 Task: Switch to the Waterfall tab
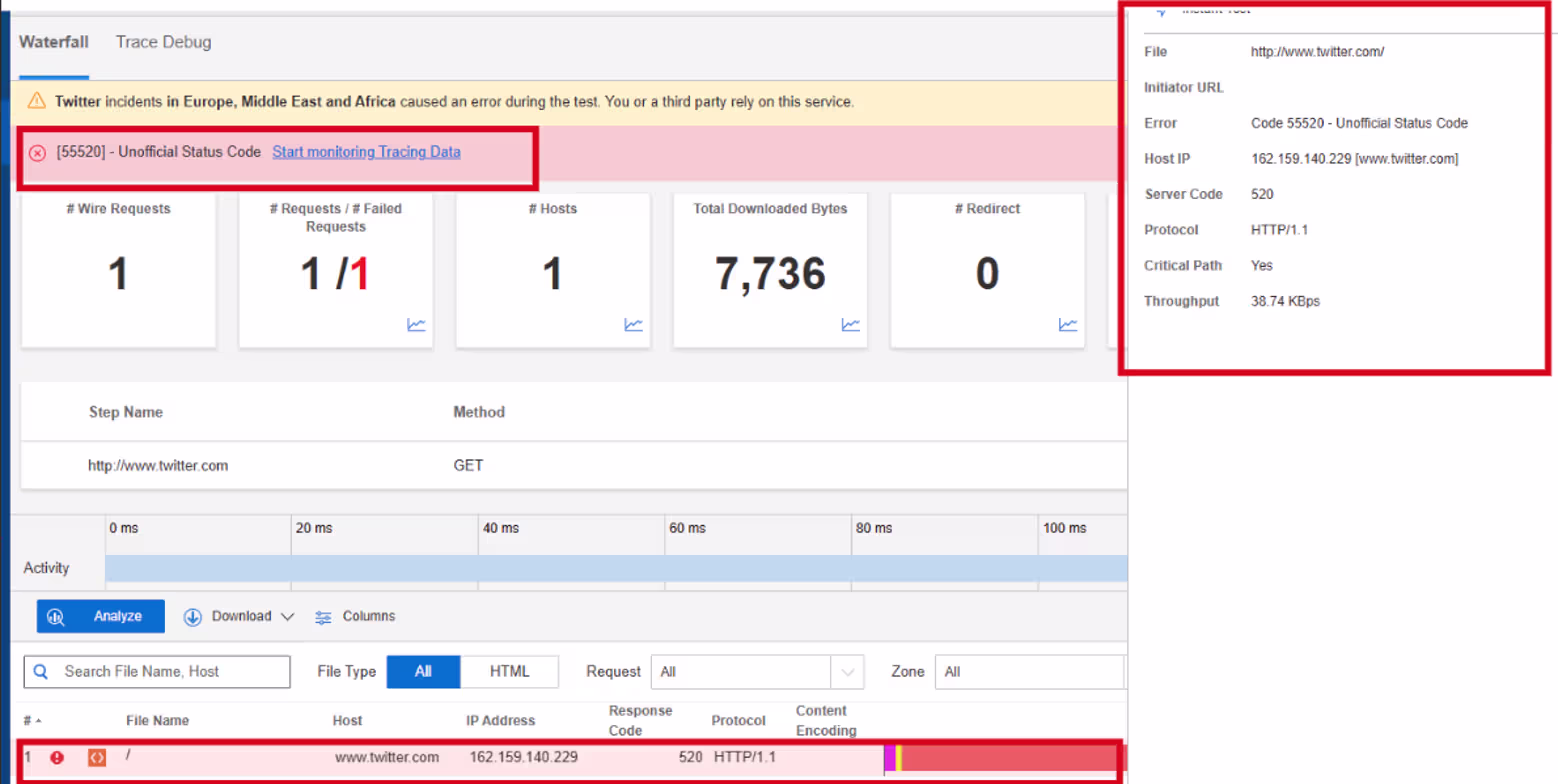[x=54, y=42]
